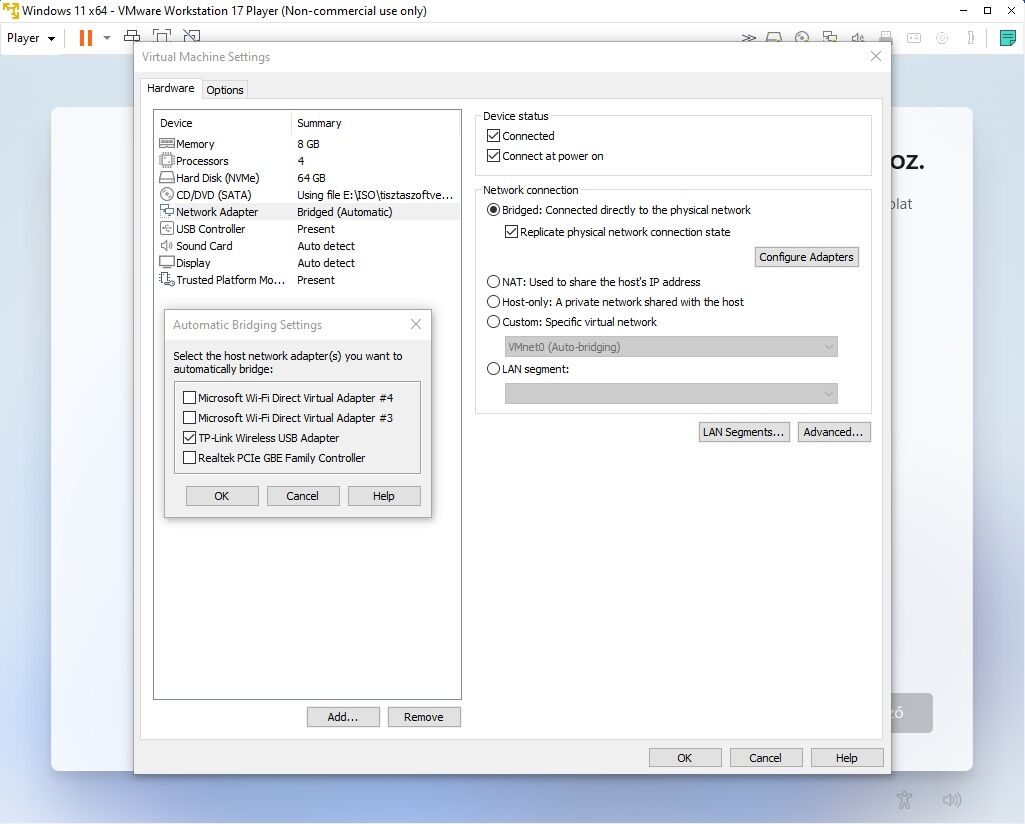Check Microsoft Wi-Fi Direct Virtual Adapter #4
This screenshot has height=824, width=1025.
[190, 397]
